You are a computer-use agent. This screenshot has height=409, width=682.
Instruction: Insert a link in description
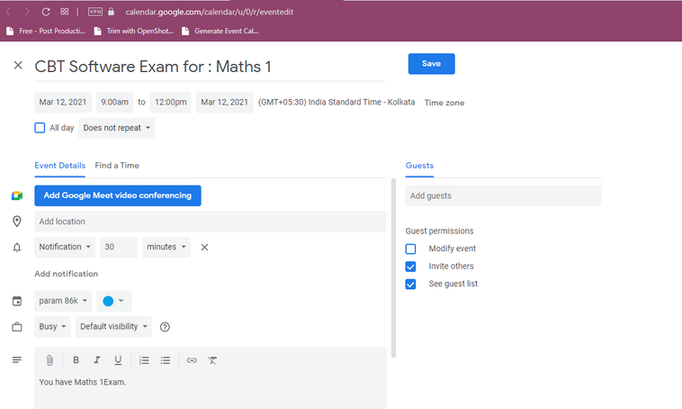pyautogui.click(x=192, y=360)
